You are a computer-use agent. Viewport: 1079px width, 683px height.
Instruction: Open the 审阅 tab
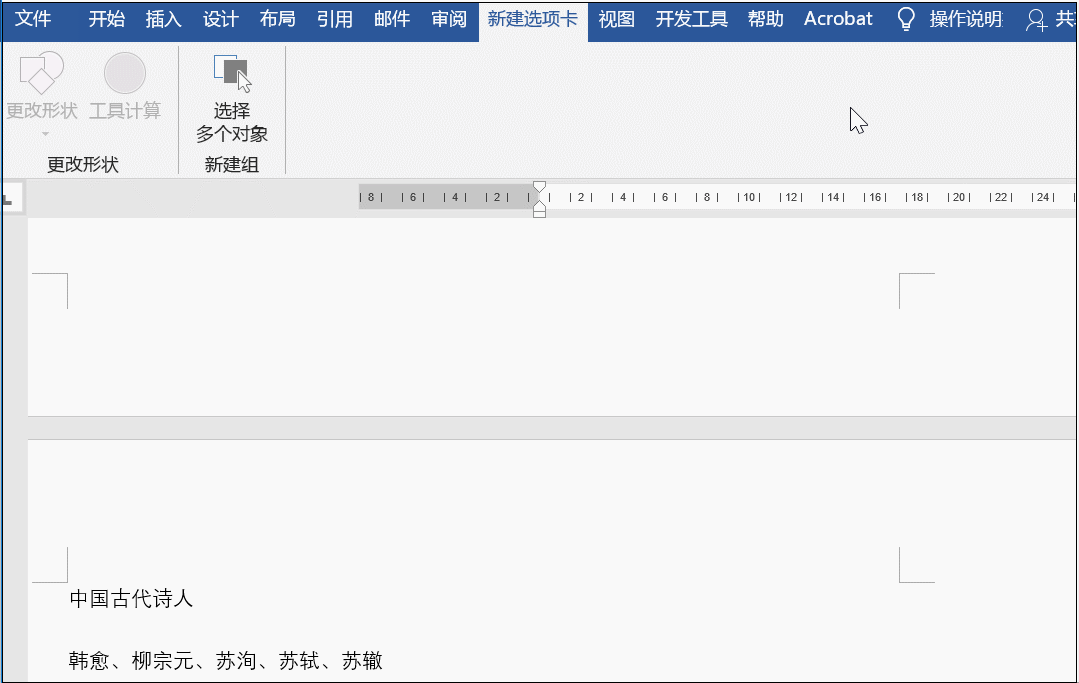click(448, 18)
